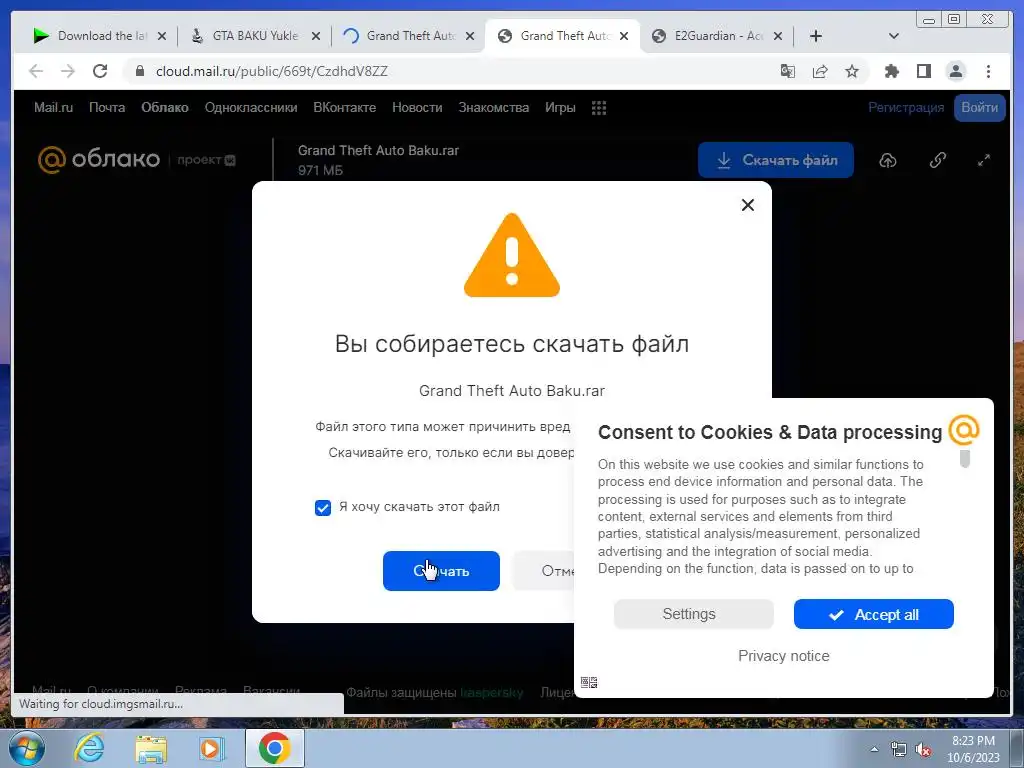Open Новости in the top navigation
This screenshot has width=1024, height=768.
pyautogui.click(x=417, y=108)
